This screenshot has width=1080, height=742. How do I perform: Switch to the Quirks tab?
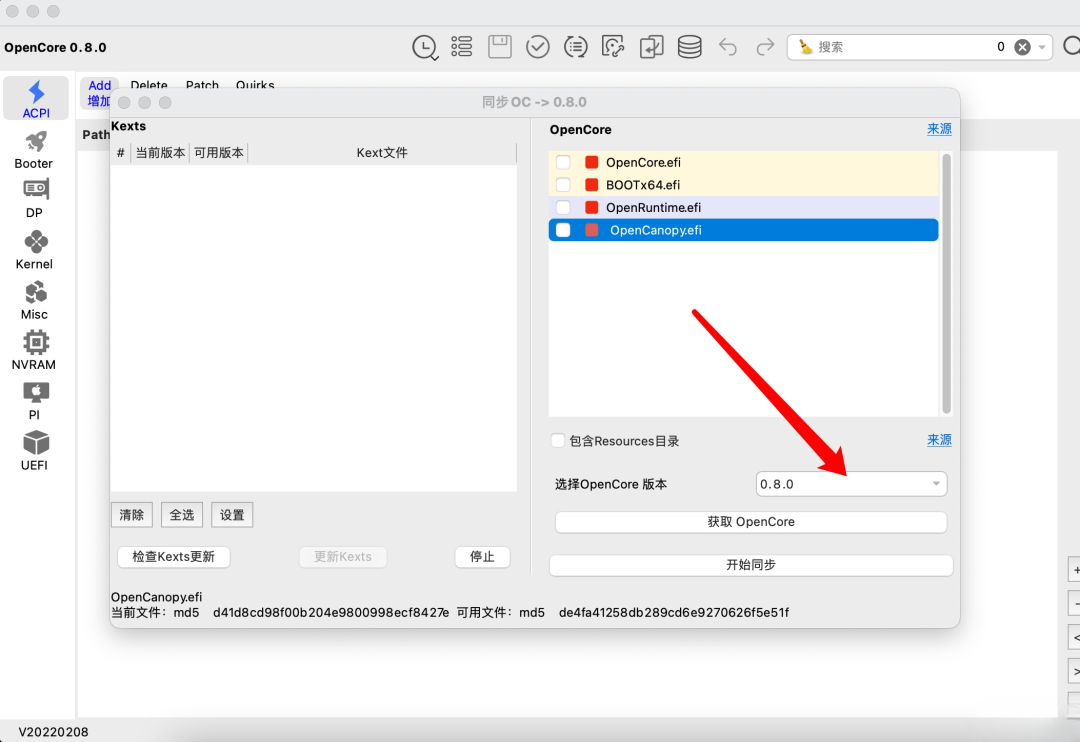(x=255, y=85)
